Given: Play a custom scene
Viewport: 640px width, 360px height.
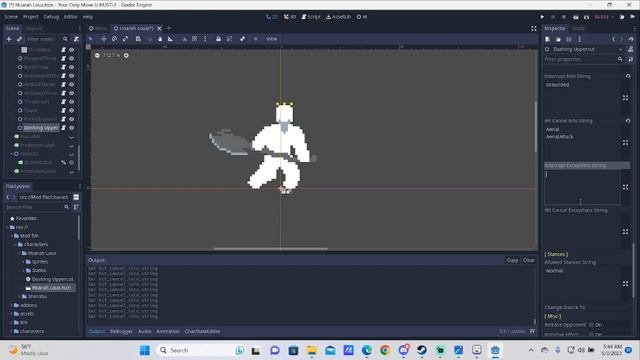Looking at the screenshot, I should pyautogui.click(x=587, y=17).
